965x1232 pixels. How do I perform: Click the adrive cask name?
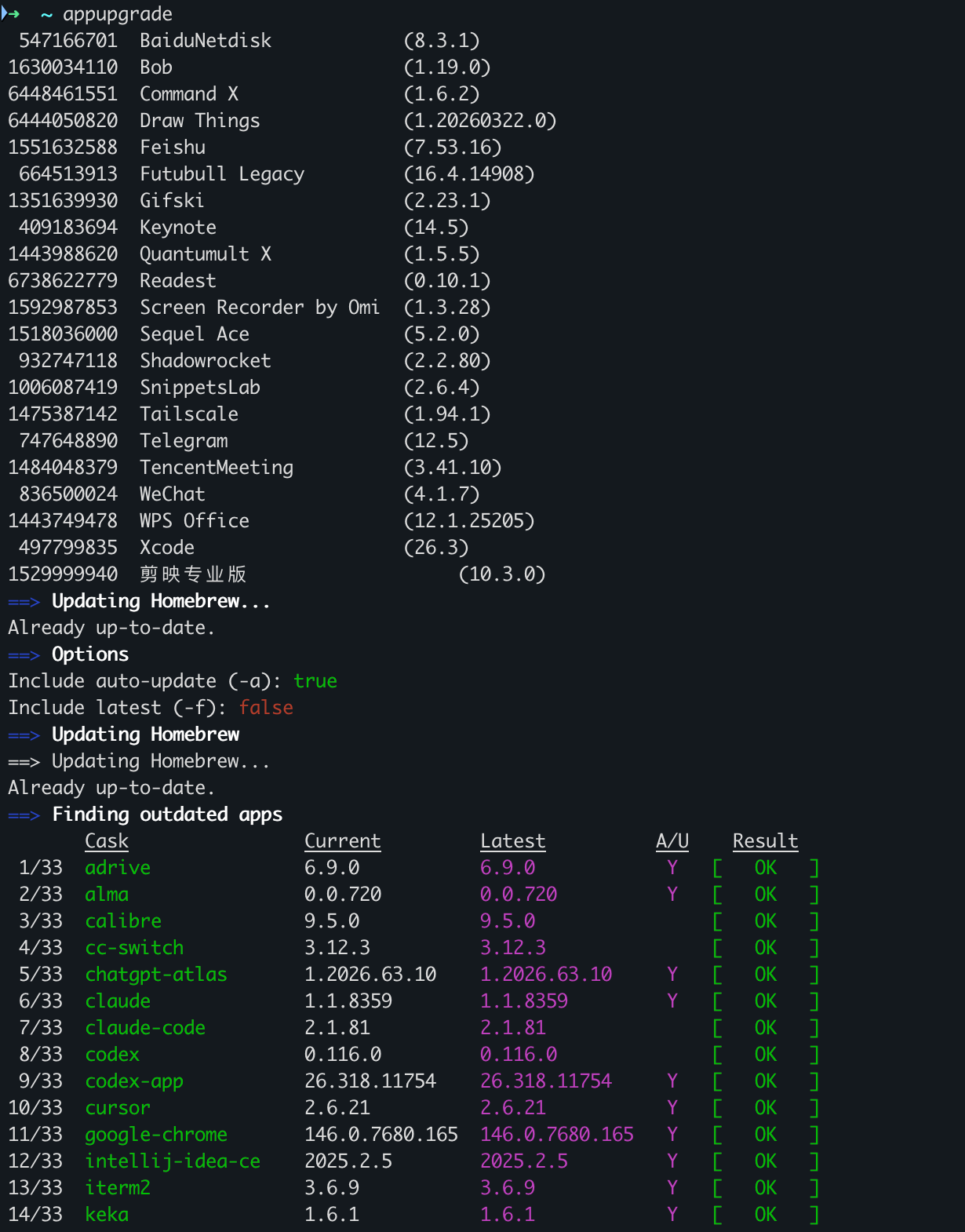pyautogui.click(x=118, y=868)
